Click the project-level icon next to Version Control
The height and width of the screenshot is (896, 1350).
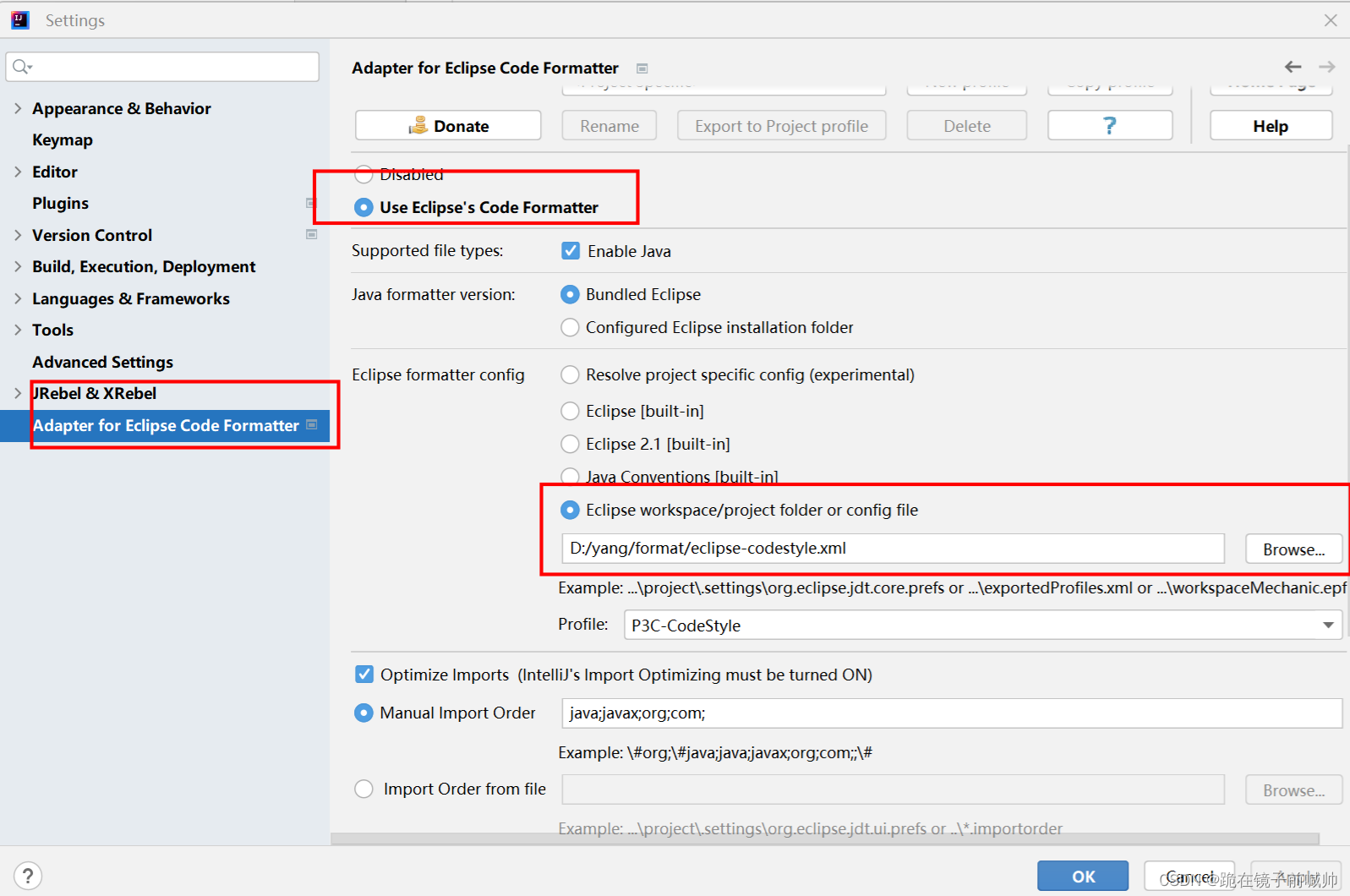click(x=311, y=234)
